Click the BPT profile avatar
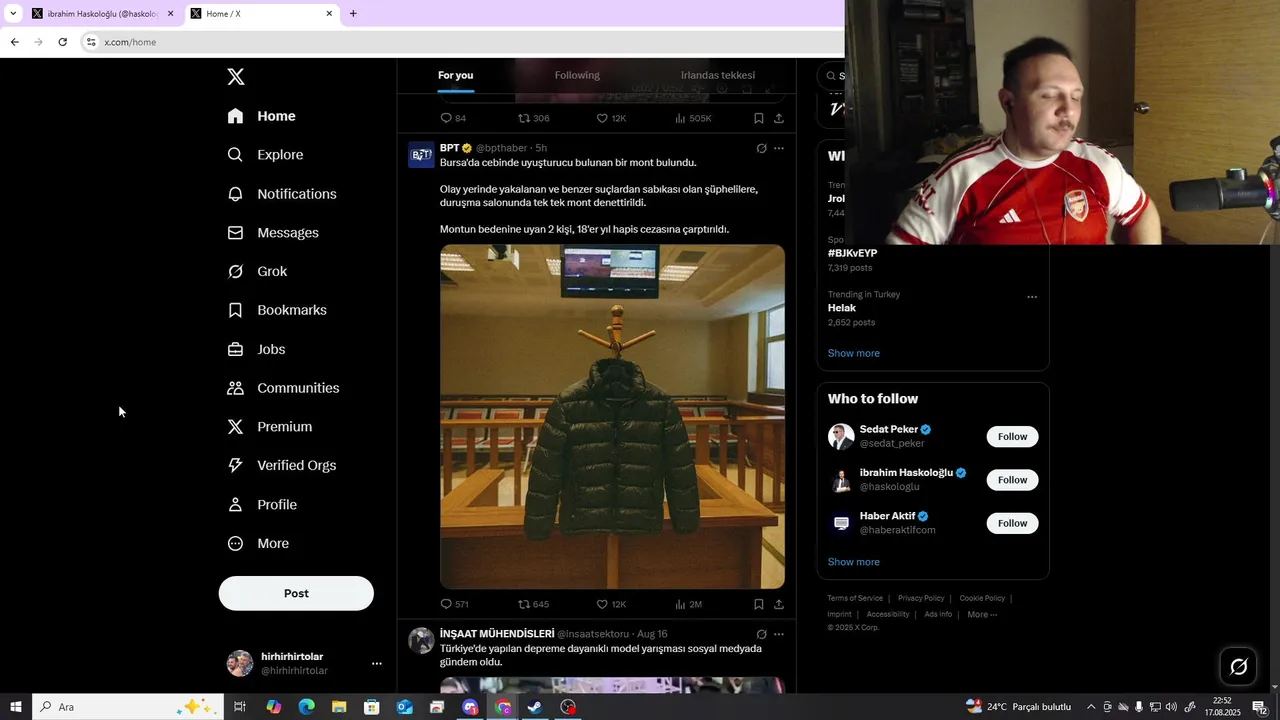Viewport: 1280px width, 720px height. [421, 155]
